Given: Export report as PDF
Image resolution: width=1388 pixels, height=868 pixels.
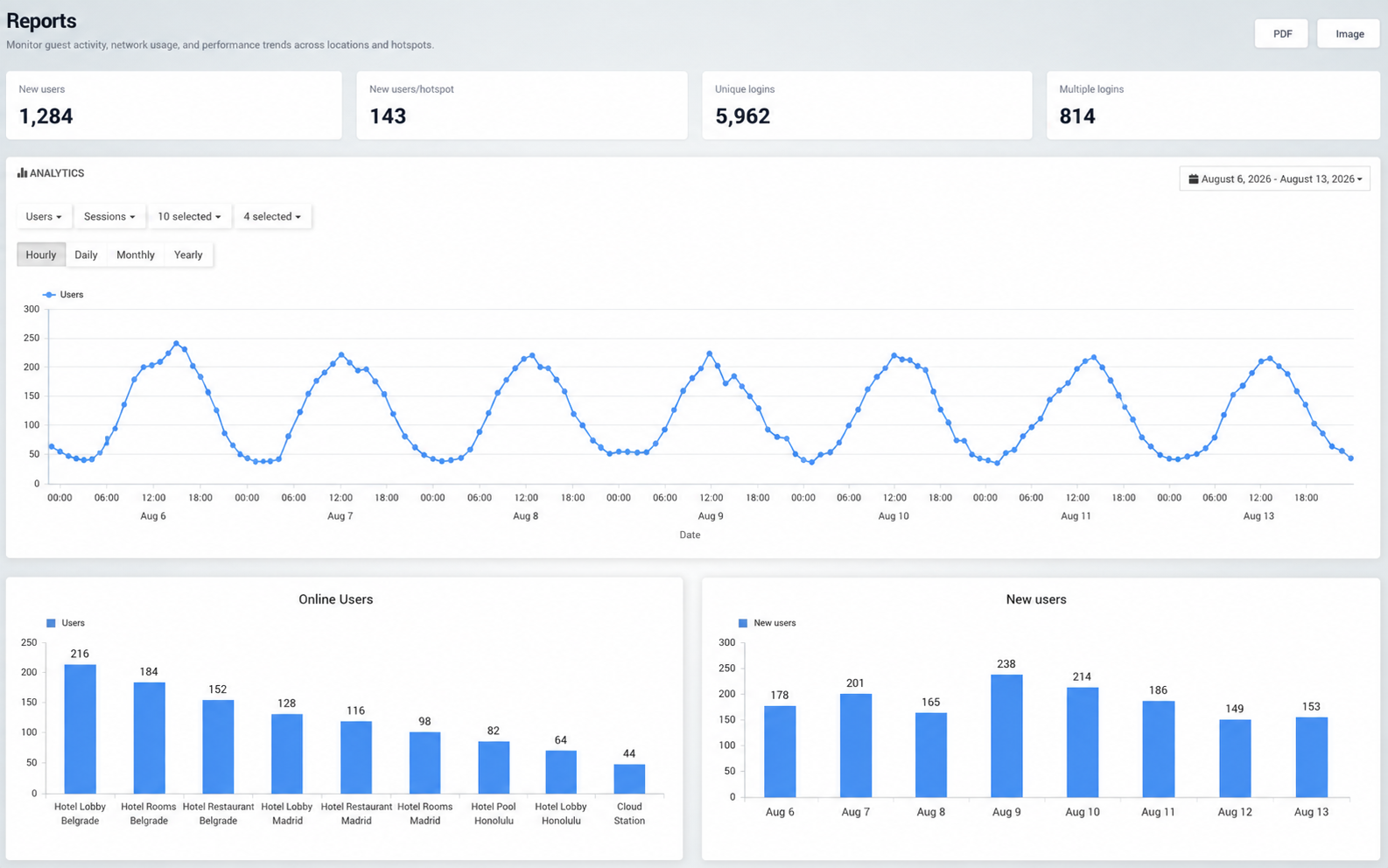Looking at the screenshot, I should (x=1282, y=33).
